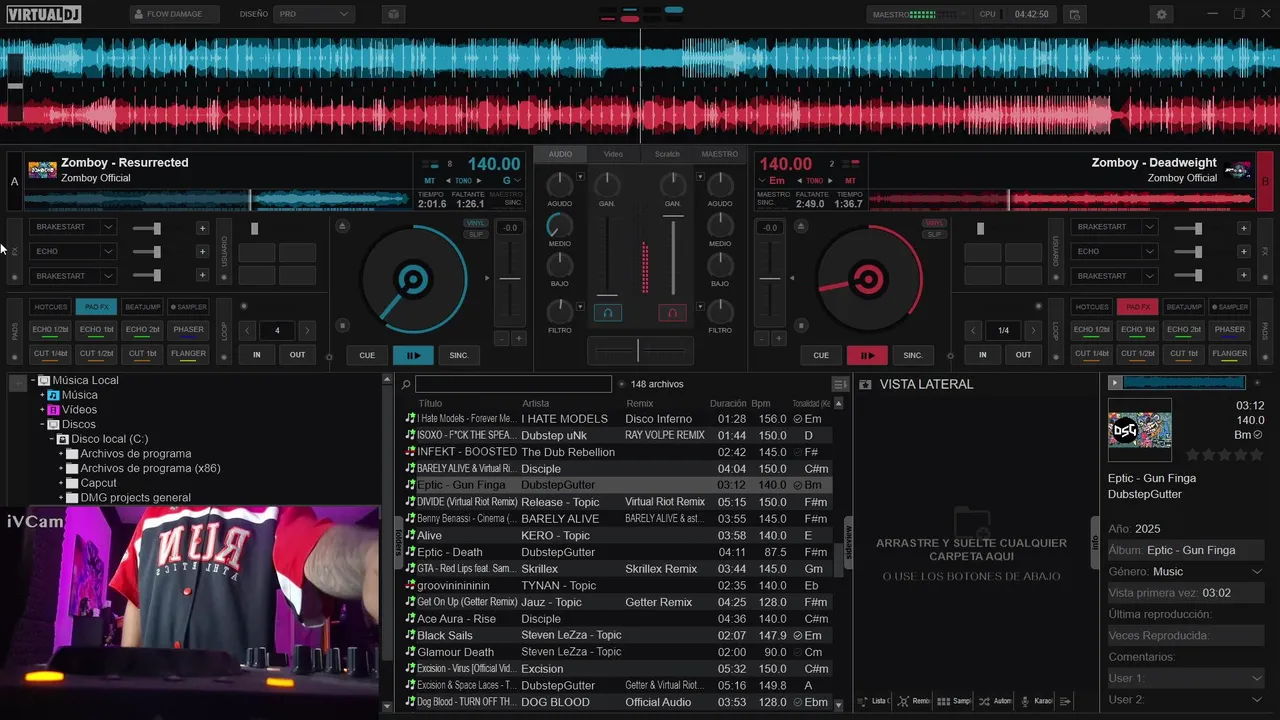Screen dimensions: 1280x720
Task: Click pitch minus button on deck A
Action: click(x=502, y=339)
